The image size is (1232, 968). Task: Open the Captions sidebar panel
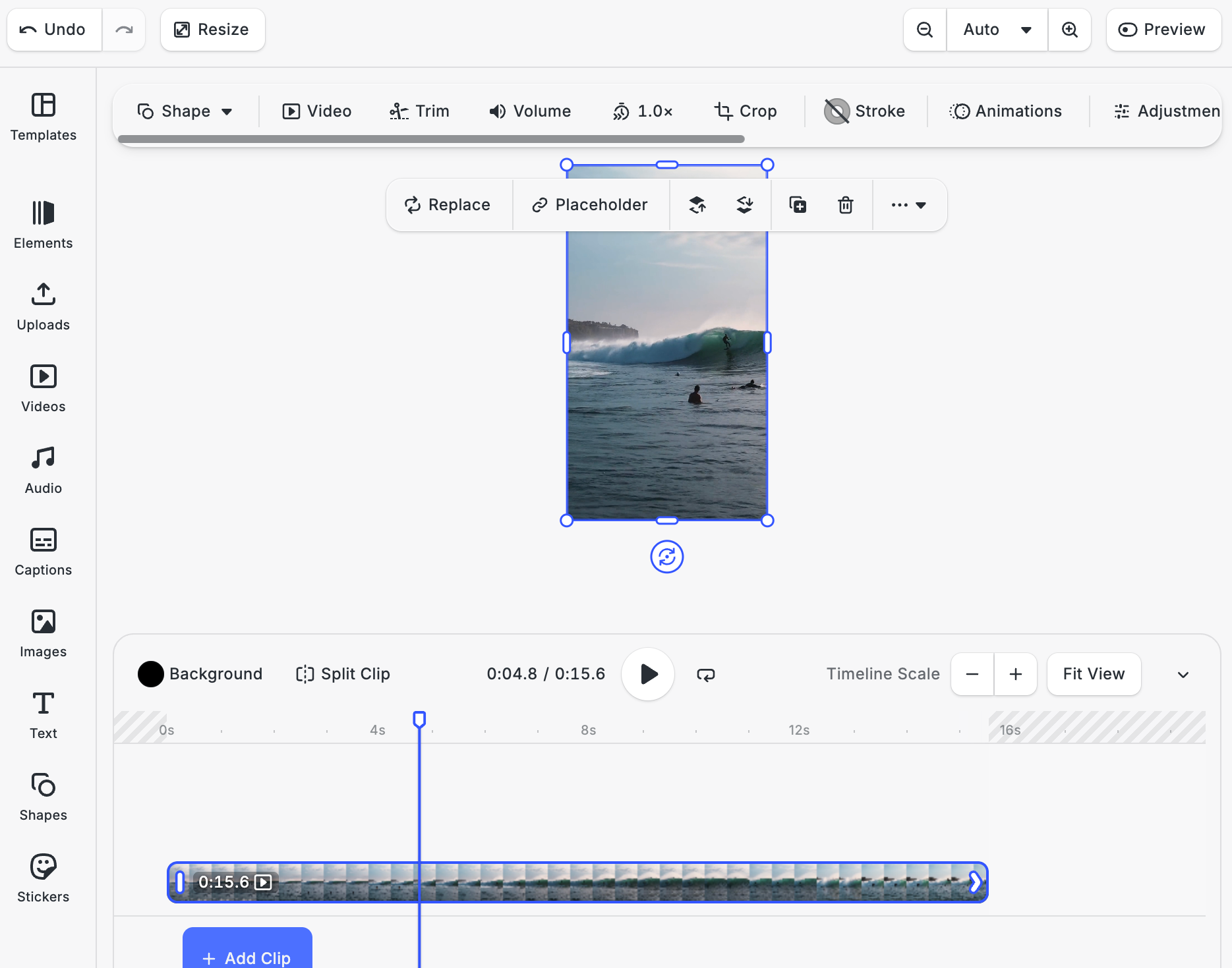coord(44,552)
